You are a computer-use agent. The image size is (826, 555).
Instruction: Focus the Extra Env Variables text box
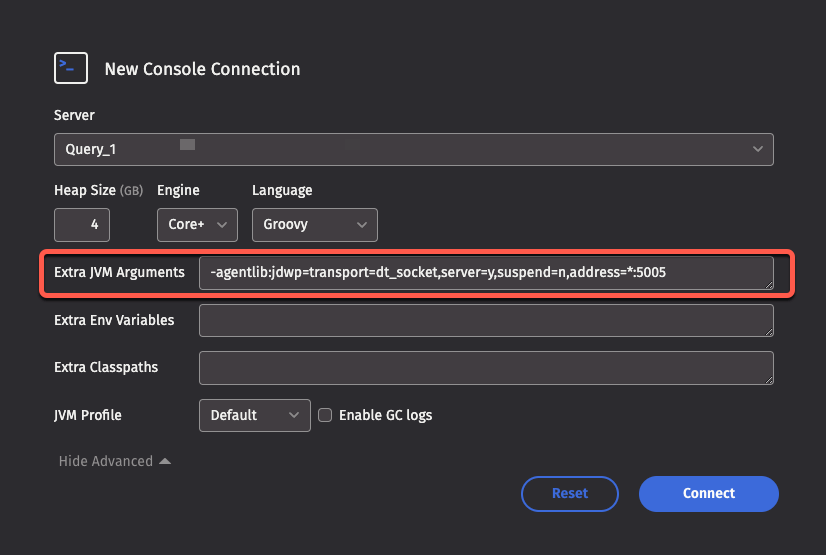[485, 321]
